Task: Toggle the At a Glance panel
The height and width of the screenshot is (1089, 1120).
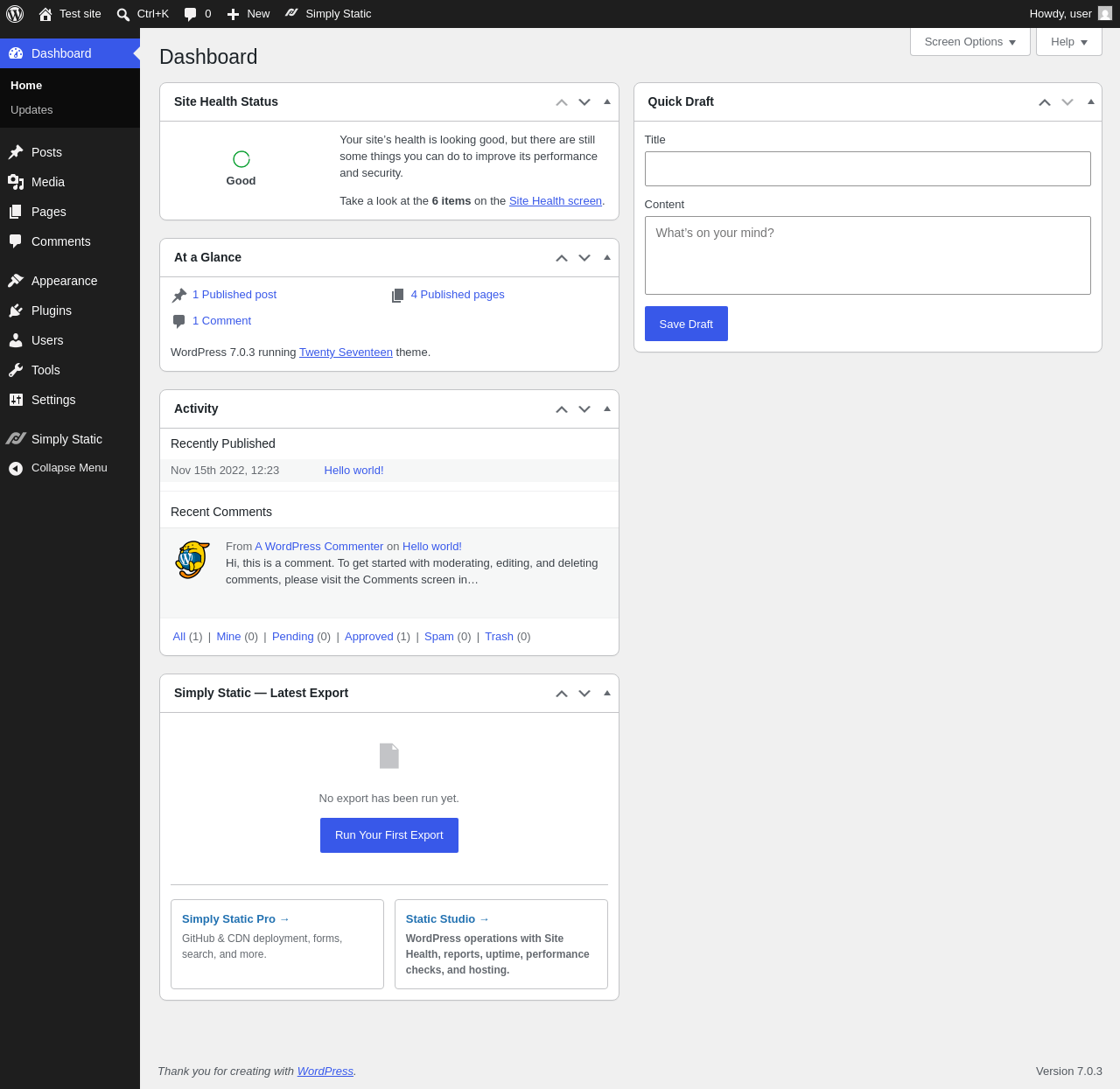Action: coord(607,257)
